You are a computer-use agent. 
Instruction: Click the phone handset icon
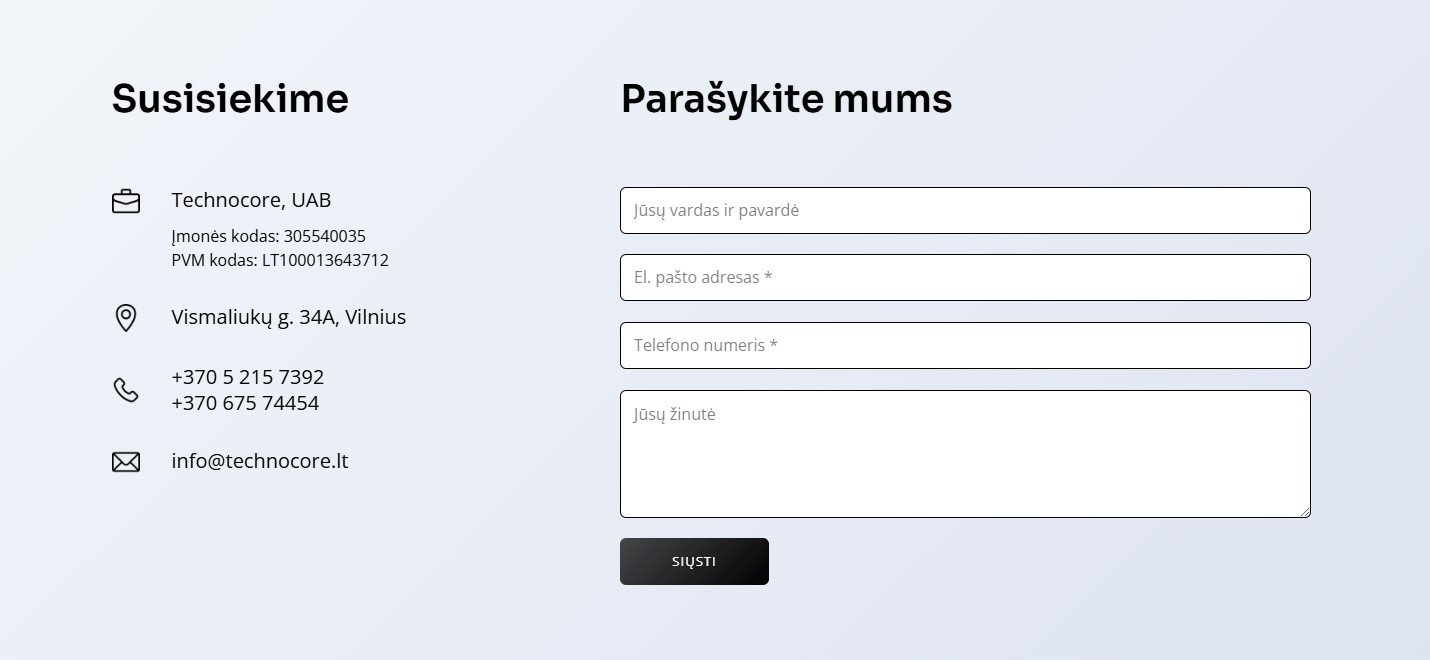tap(126, 390)
